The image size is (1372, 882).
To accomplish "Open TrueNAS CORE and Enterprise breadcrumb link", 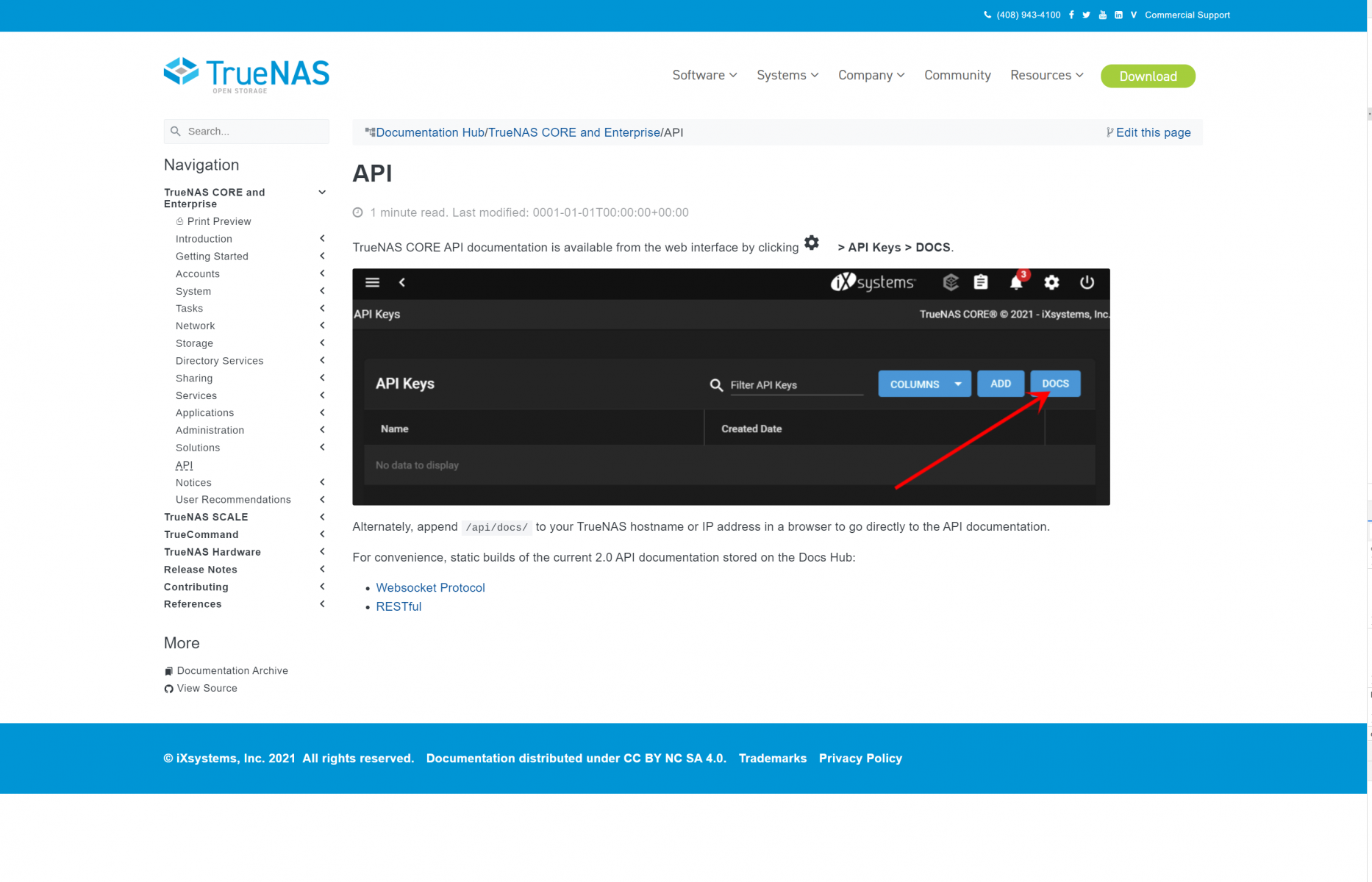I will 574,132.
